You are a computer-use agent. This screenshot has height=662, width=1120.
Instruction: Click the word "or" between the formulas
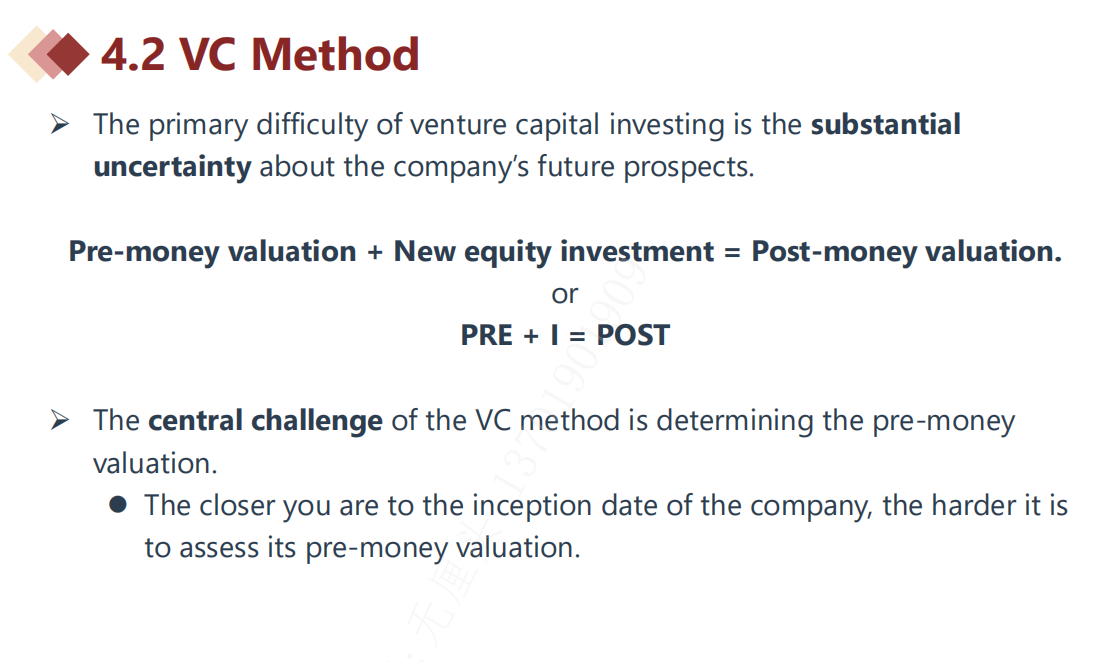(565, 294)
